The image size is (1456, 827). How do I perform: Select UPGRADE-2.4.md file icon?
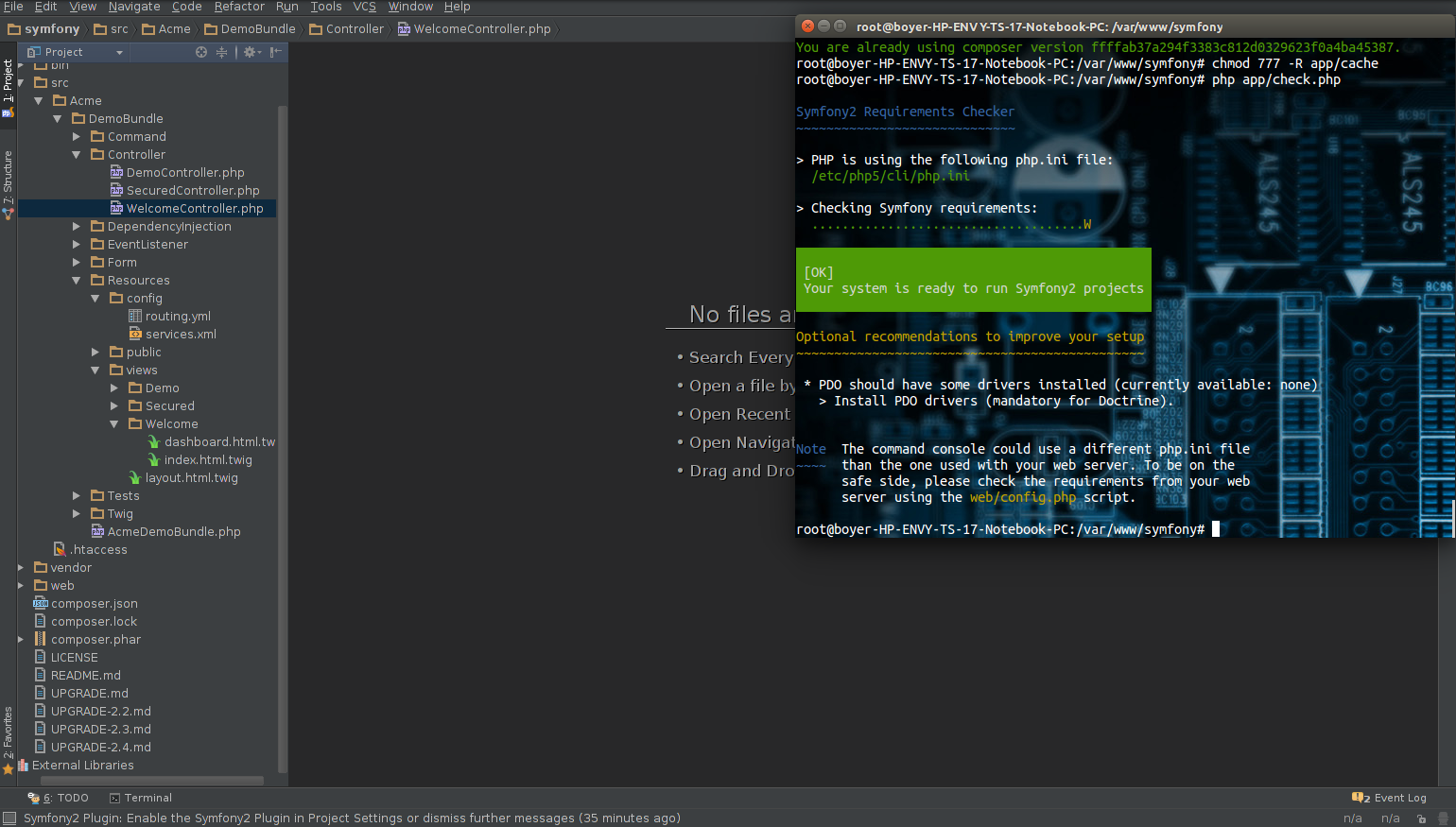click(41, 747)
